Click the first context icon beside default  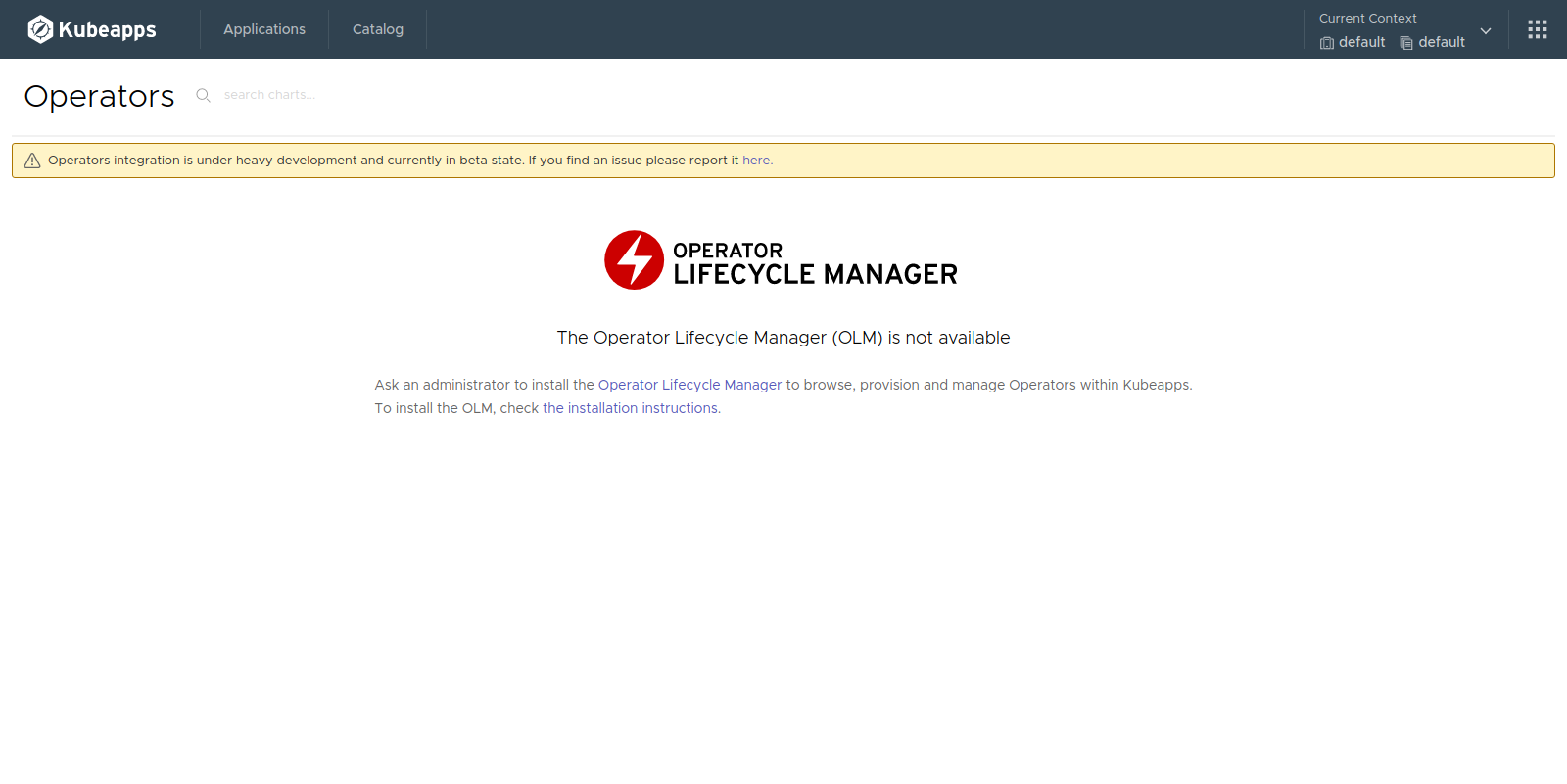(1327, 43)
